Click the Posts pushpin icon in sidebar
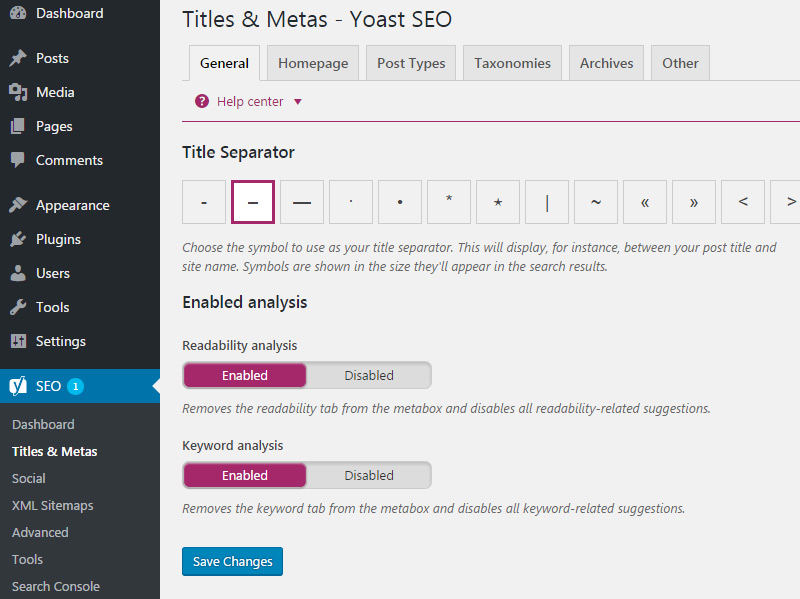 tap(18, 58)
